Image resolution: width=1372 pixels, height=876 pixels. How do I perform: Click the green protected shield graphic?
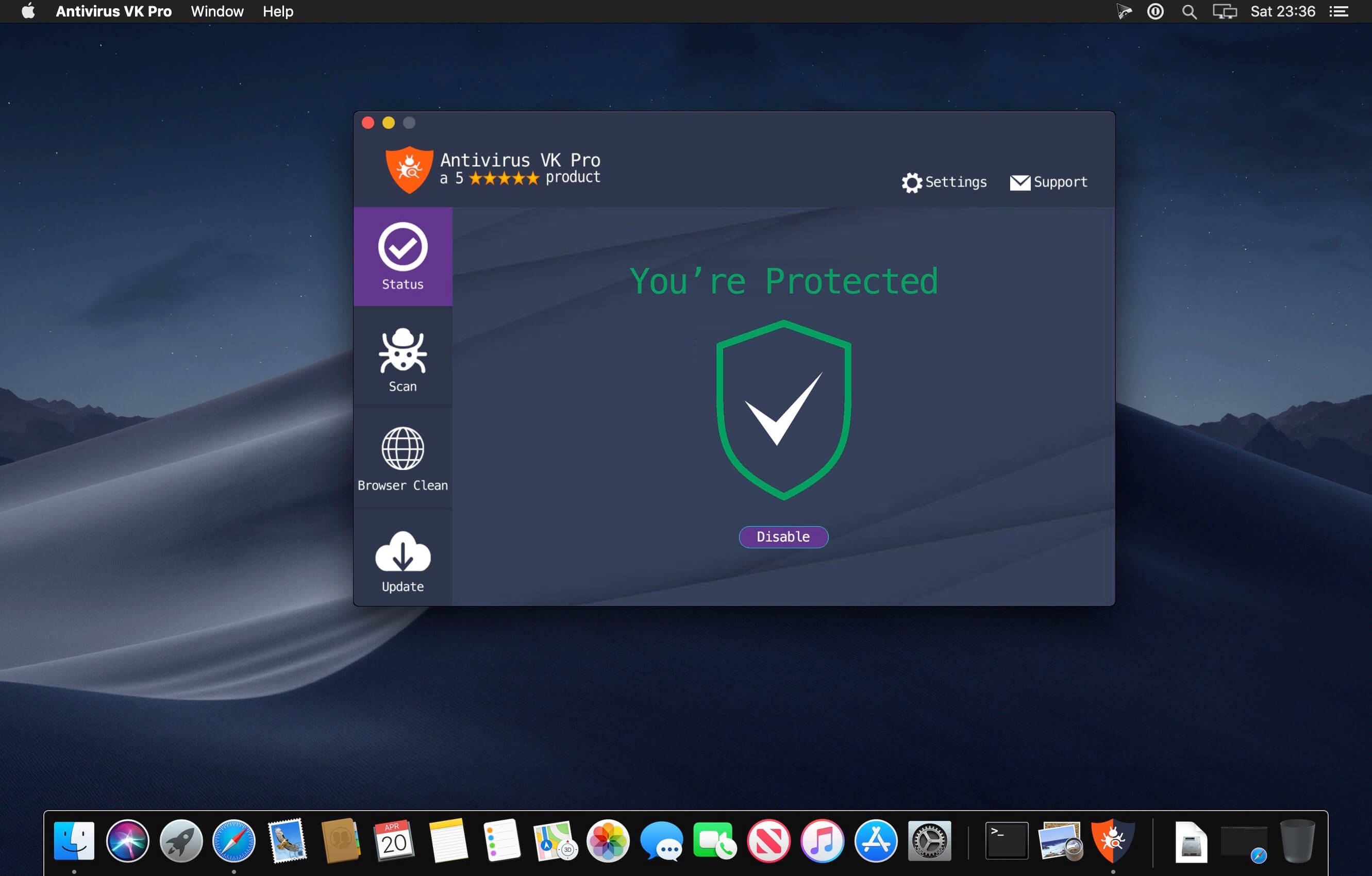pyautogui.click(x=783, y=410)
